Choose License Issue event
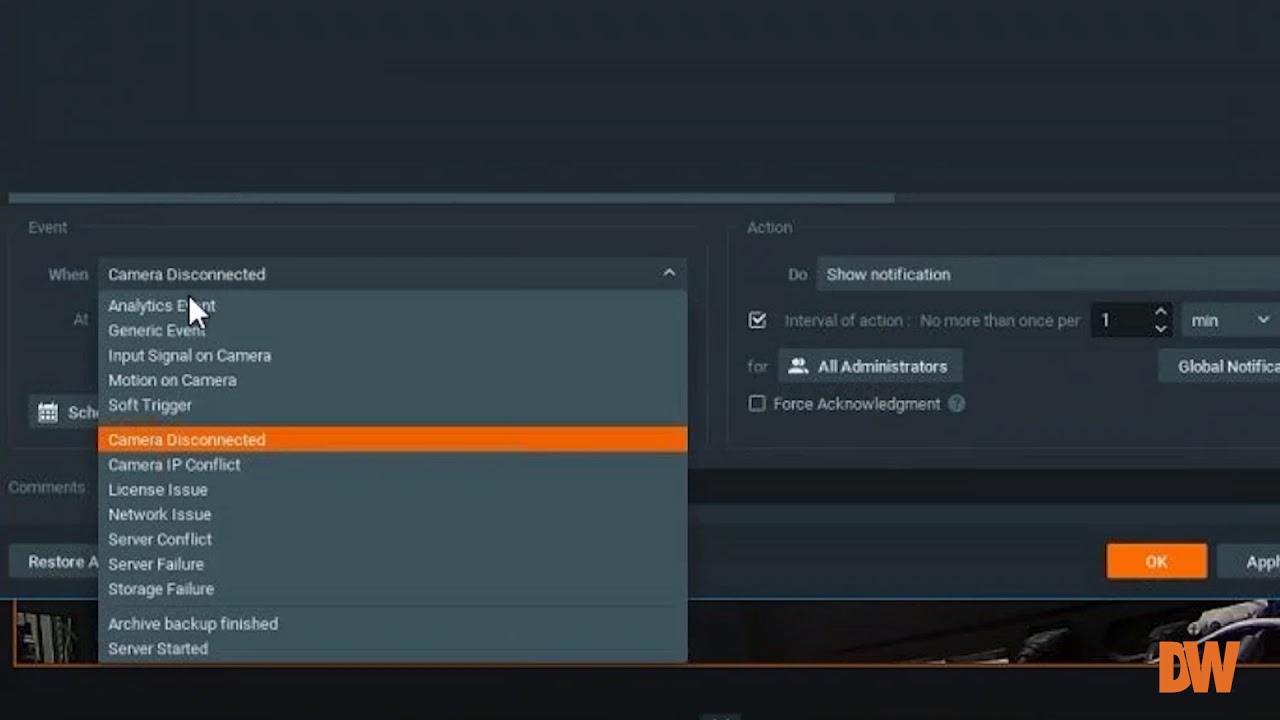Image resolution: width=1280 pixels, height=720 pixels. (392, 490)
